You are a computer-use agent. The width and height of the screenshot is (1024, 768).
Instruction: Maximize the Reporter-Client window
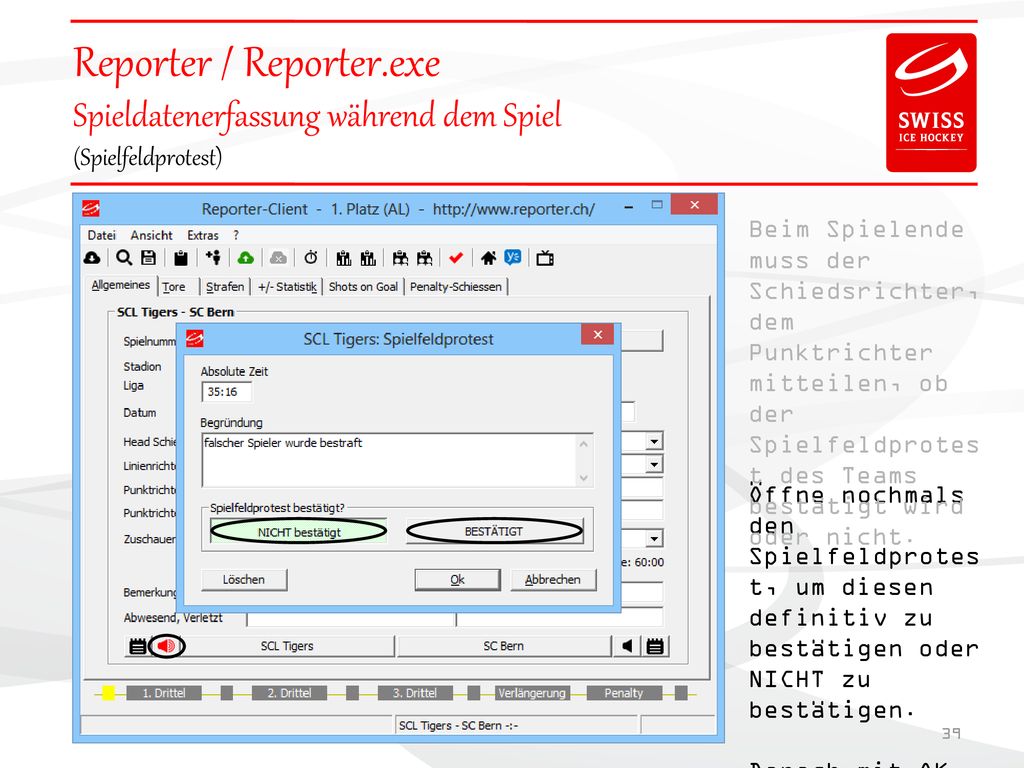[657, 205]
